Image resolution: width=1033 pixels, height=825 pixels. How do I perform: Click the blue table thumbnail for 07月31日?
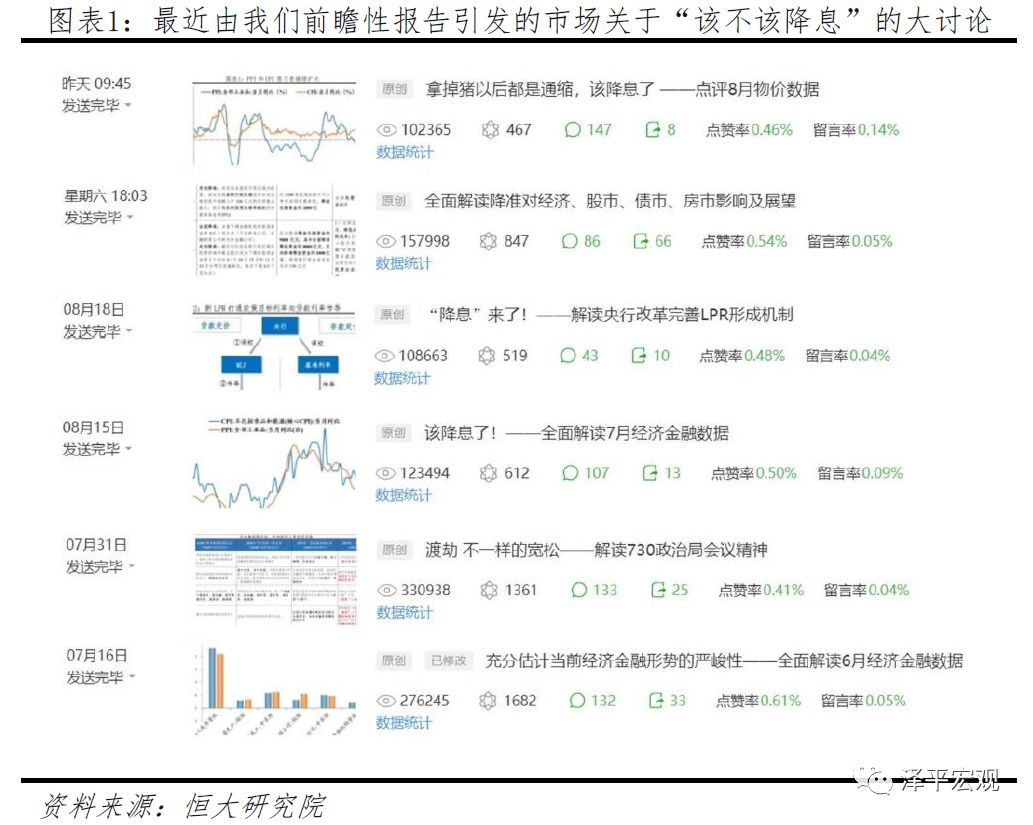(x=275, y=580)
